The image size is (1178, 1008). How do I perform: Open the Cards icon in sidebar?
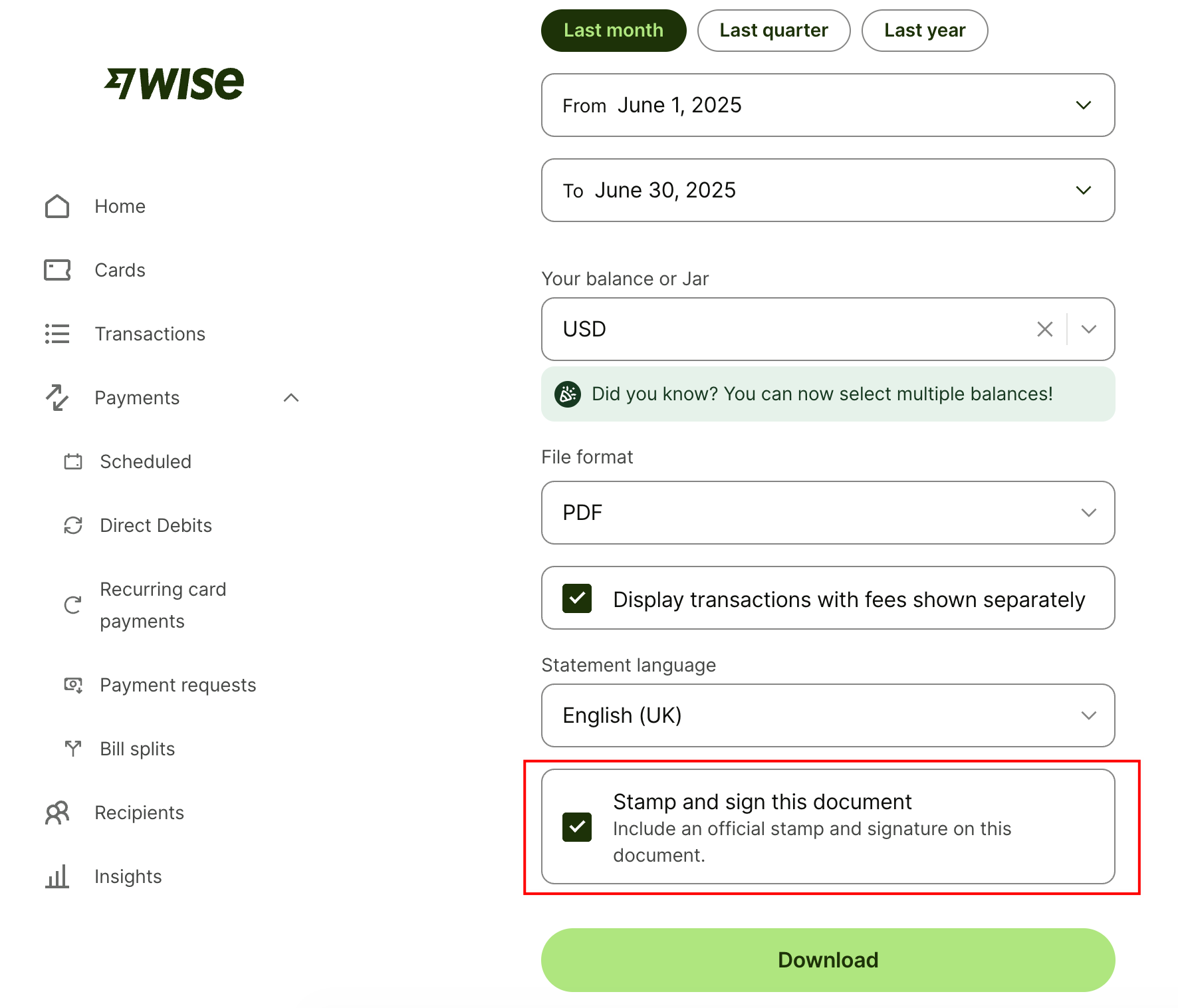point(57,270)
